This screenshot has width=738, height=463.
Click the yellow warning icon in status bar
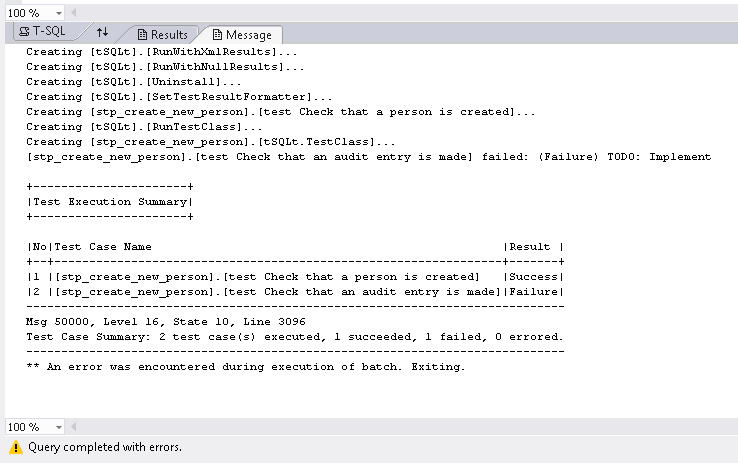15,447
